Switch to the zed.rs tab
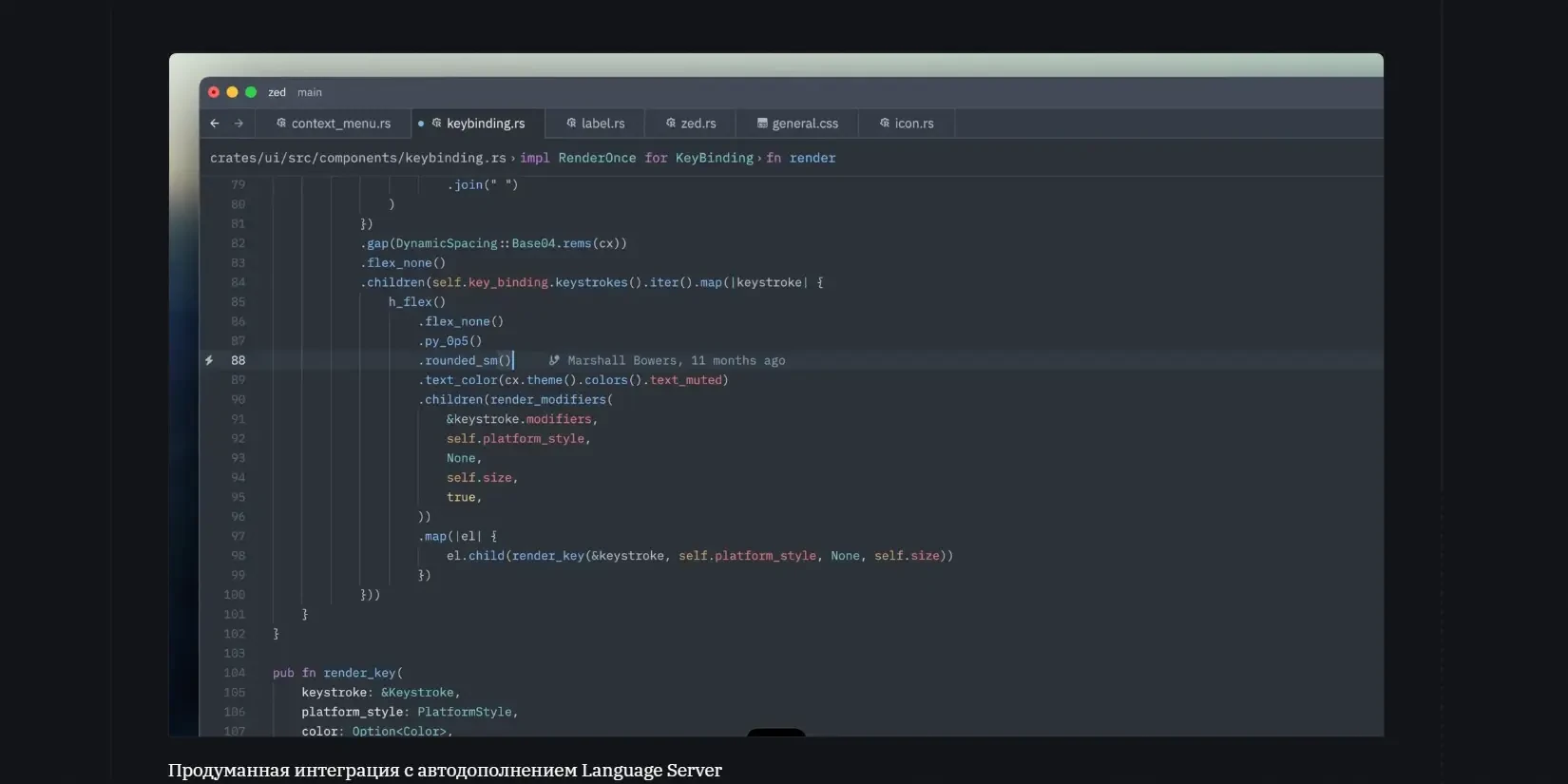The height and width of the screenshot is (784, 1568). [x=691, y=124]
